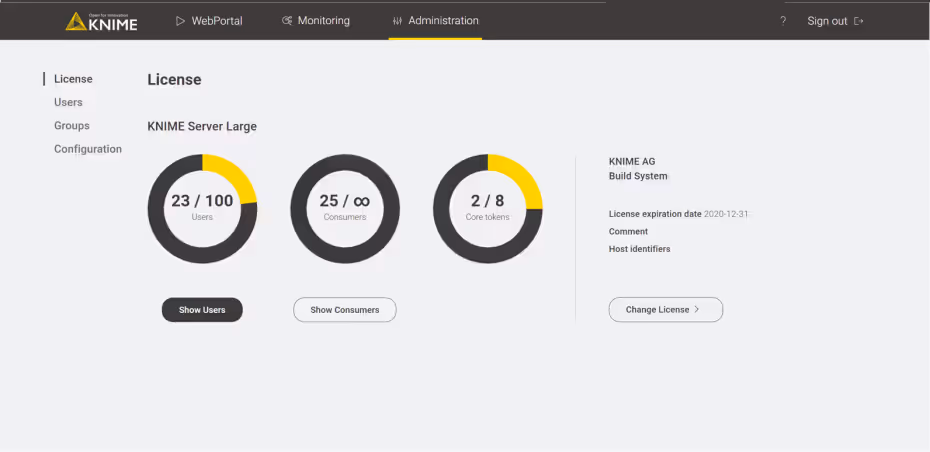Click the 2 / 8 Core tokens donut chart
This screenshot has width=930, height=452.
coord(487,208)
